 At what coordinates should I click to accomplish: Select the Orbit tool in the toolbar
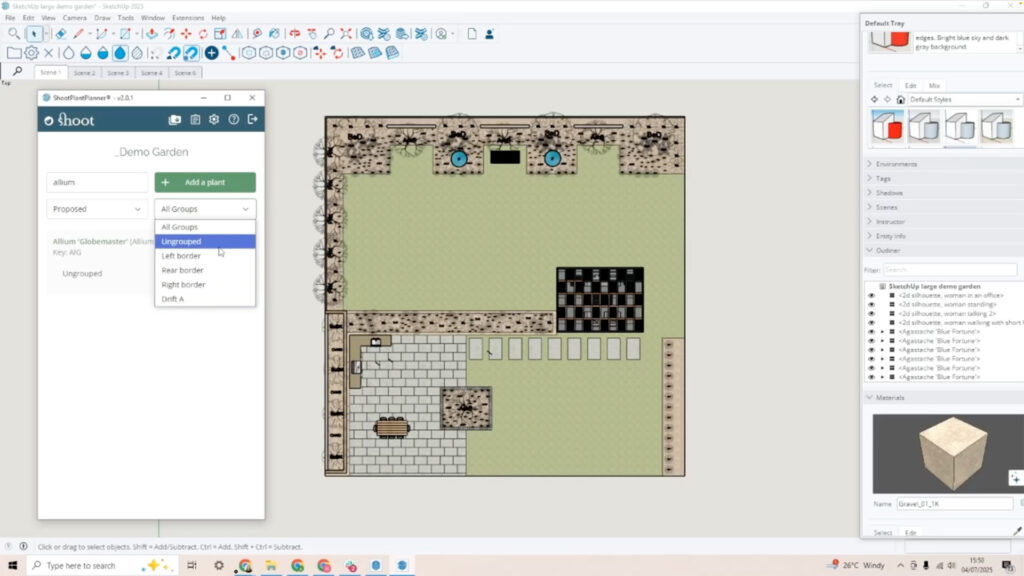pos(295,33)
